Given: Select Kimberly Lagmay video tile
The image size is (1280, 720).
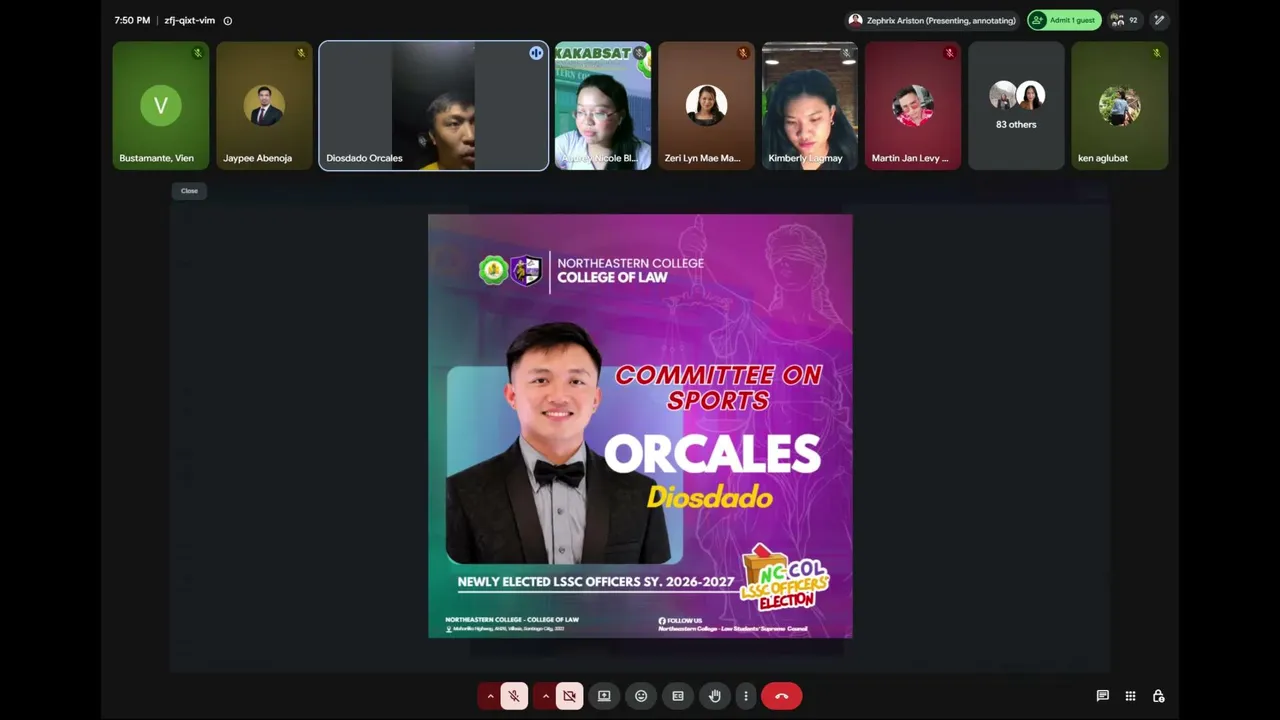Looking at the screenshot, I should pos(810,105).
